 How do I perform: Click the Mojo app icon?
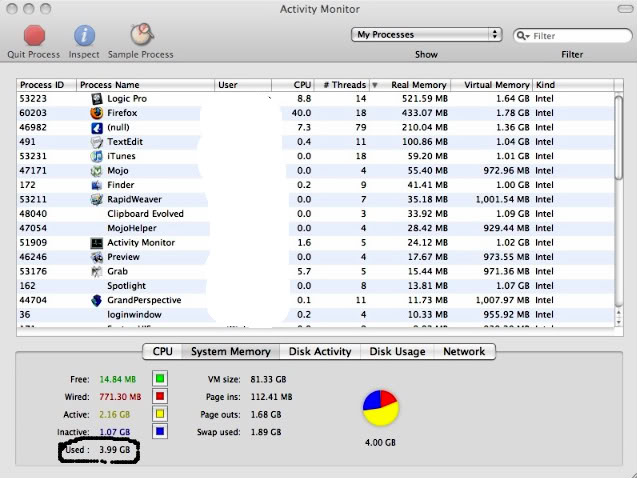[97, 171]
